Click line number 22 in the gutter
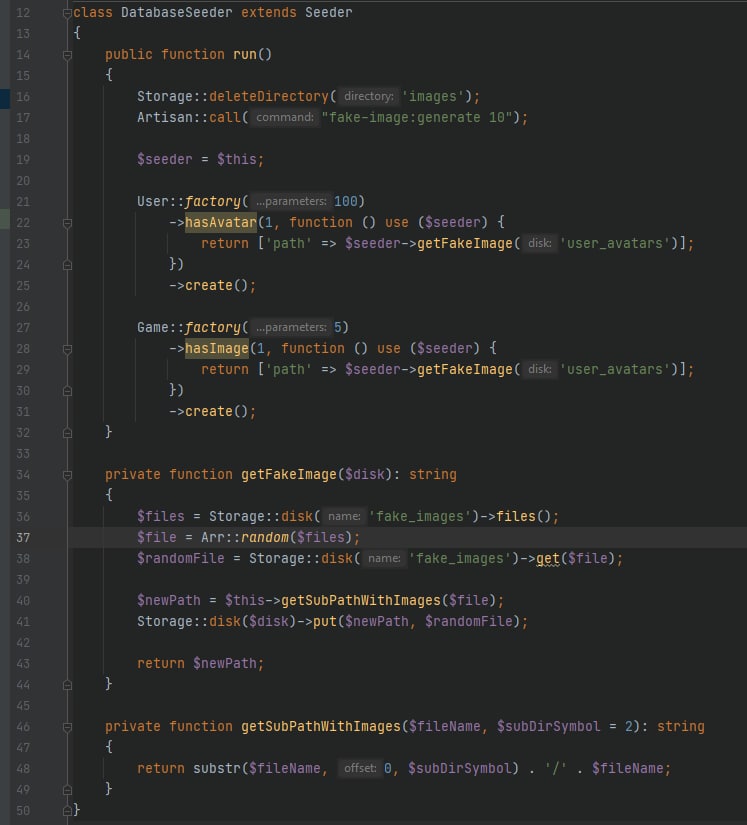747x825 pixels. [x=23, y=223]
